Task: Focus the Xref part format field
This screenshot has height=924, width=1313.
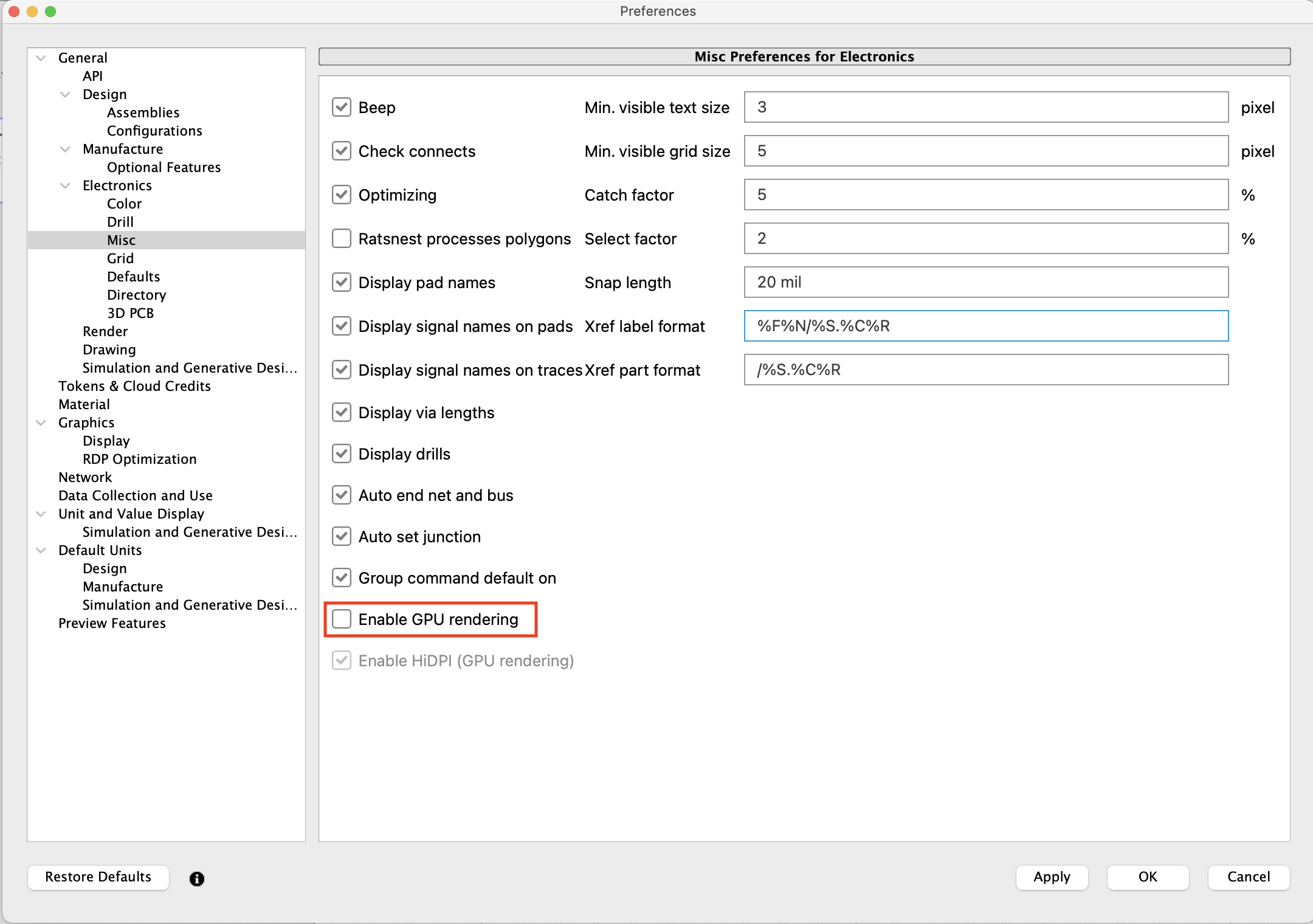Action: 985,370
